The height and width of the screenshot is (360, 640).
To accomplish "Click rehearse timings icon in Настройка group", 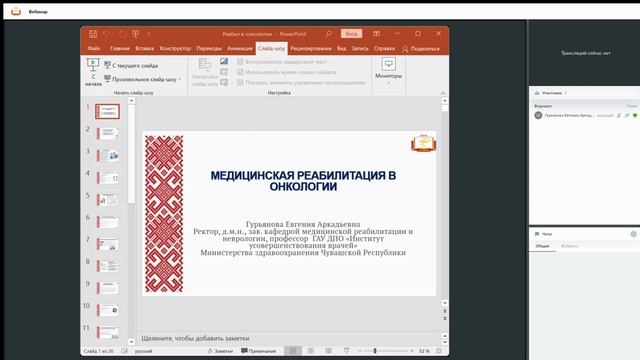I will tap(224, 72).
